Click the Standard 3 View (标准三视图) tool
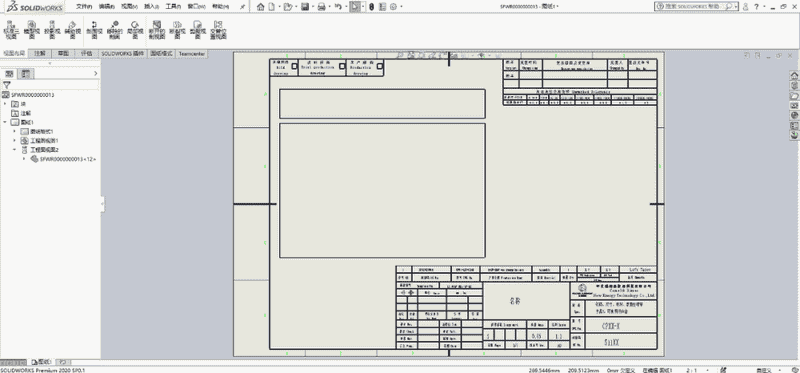 [x=11, y=30]
